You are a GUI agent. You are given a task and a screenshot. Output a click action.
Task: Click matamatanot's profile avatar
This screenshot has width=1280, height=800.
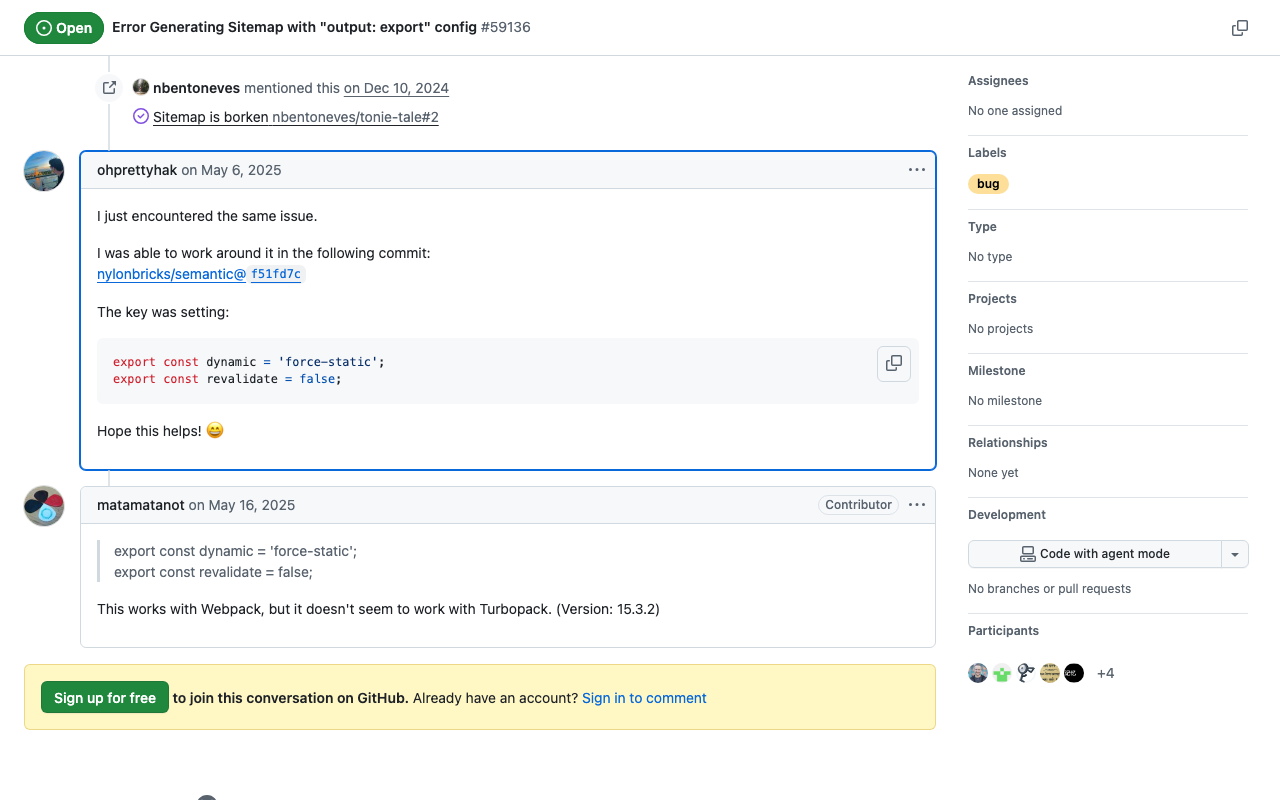tap(43, 506)
